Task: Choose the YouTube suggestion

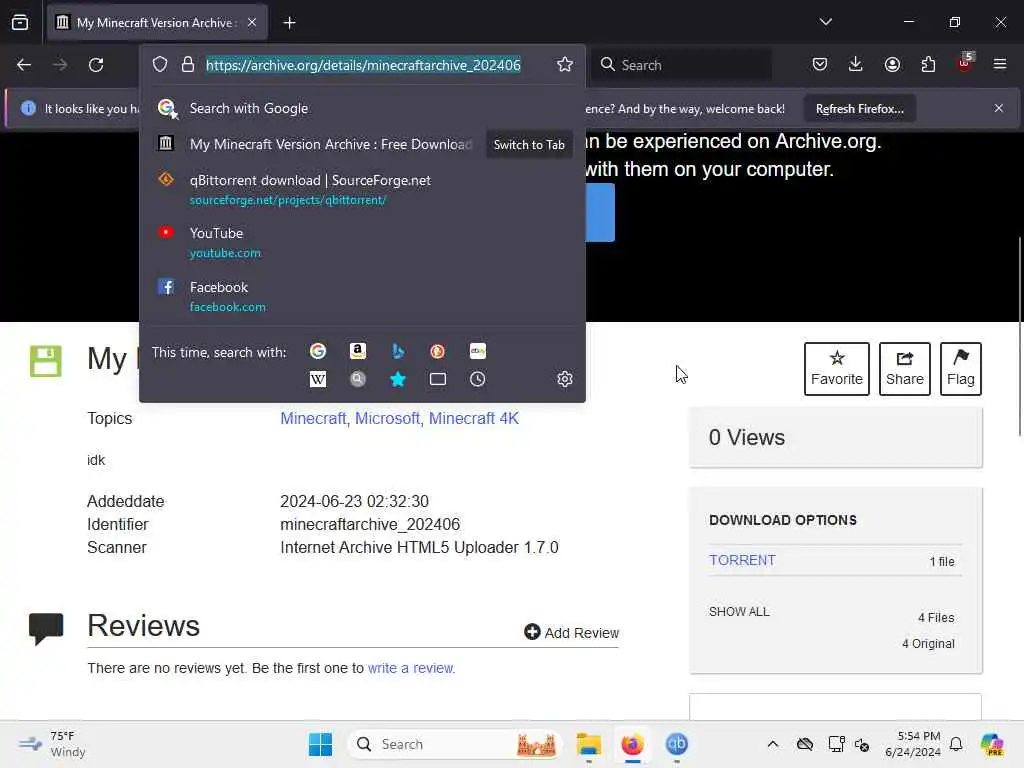Action: tap(362, 242)
